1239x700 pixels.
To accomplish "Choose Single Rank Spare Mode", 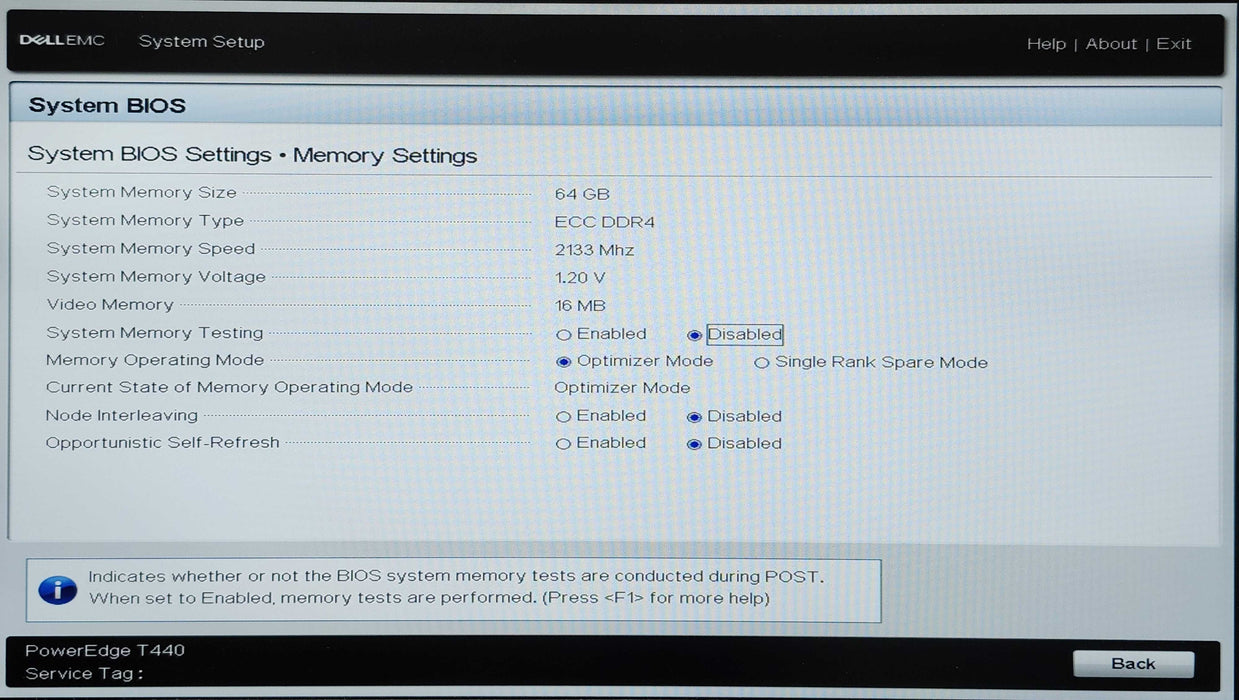I will pos(762,363).
